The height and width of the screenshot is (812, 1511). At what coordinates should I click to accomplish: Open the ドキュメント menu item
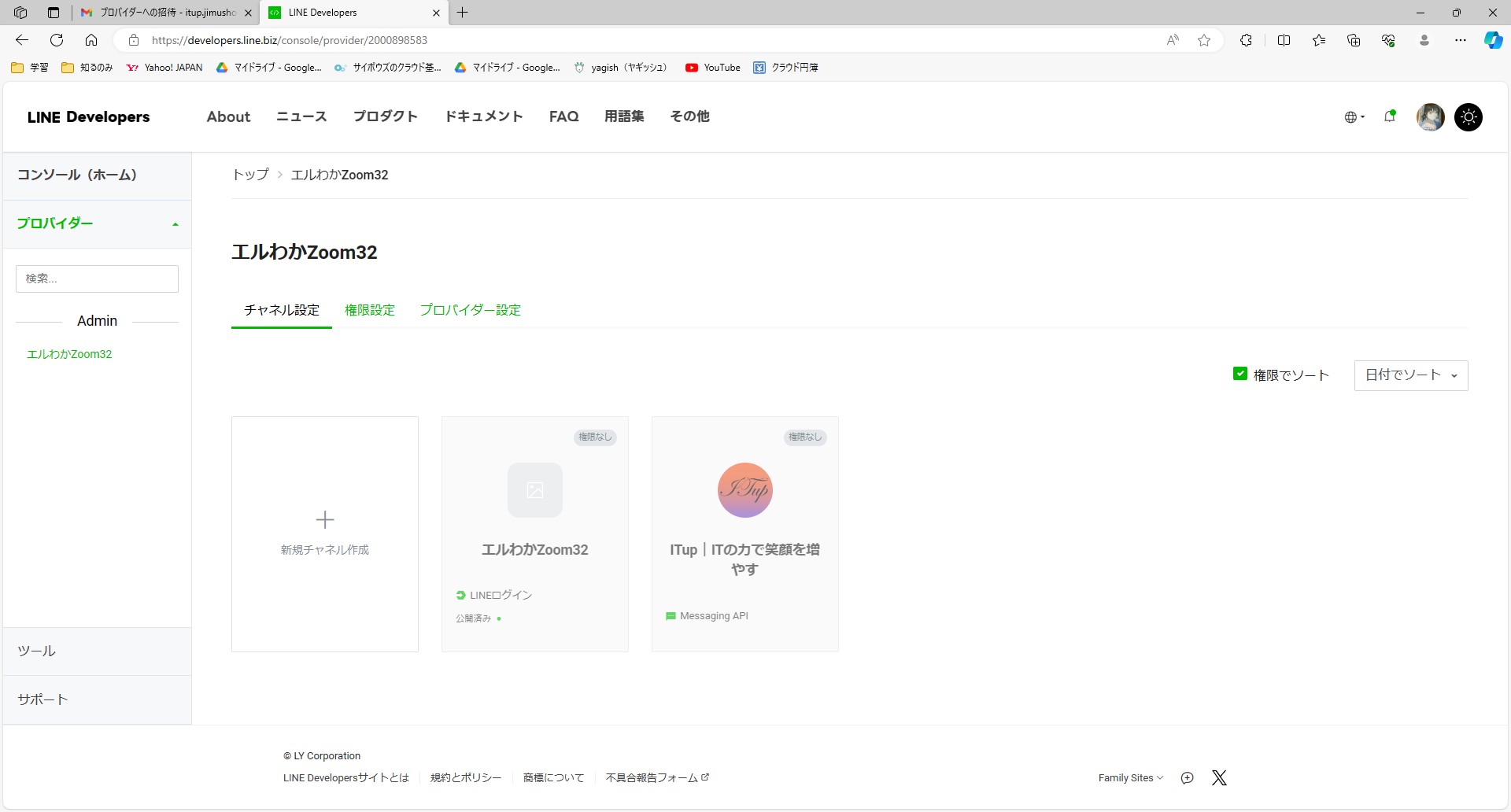[x=484, y=116]
